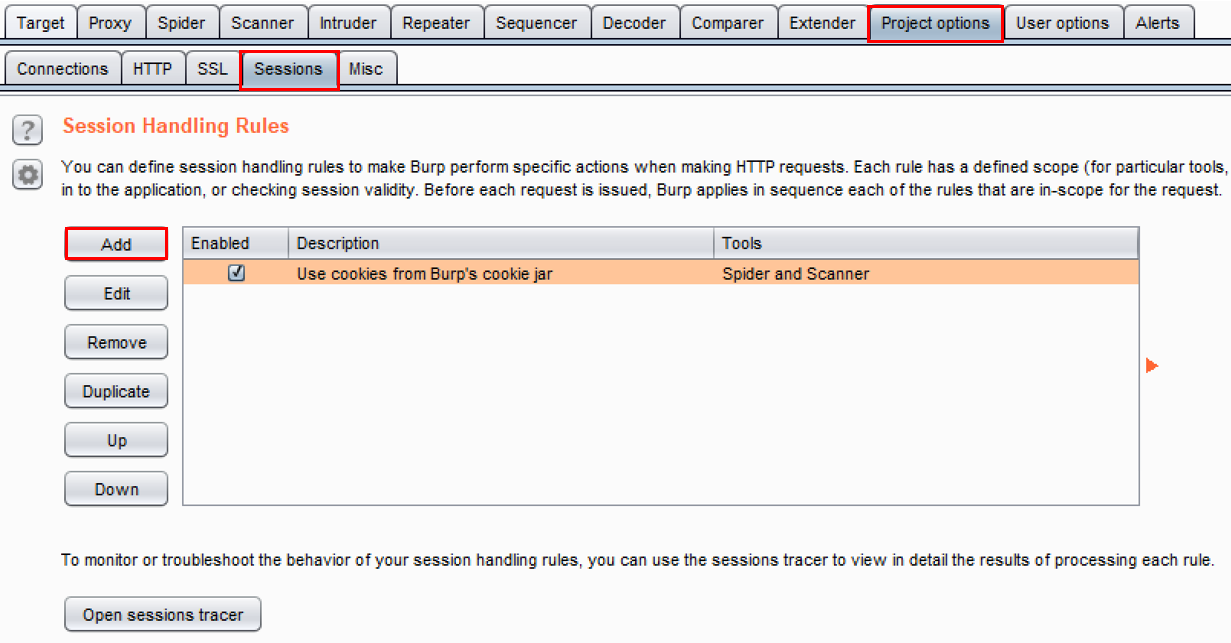Image resolution: width=1231 pixels, height=643 pixels.
Task: Open the Project options tab
Action: (x=935, y=23)
